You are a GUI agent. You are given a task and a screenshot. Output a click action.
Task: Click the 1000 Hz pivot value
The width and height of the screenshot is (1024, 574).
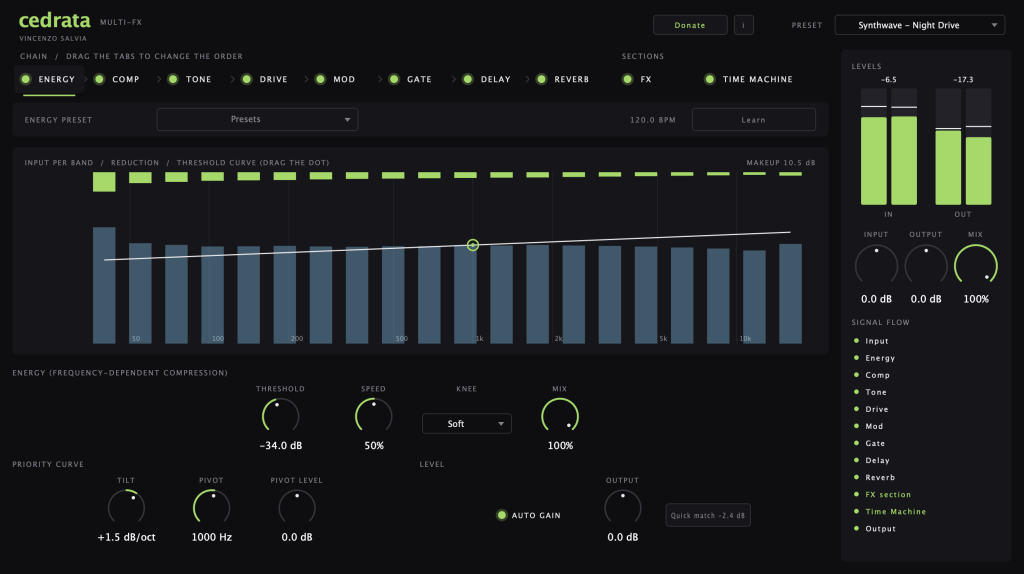coord(212,537)
